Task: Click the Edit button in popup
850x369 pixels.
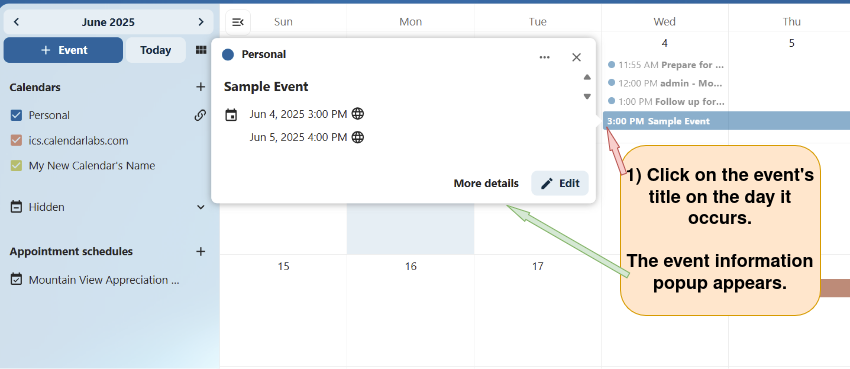Action: 559,183
